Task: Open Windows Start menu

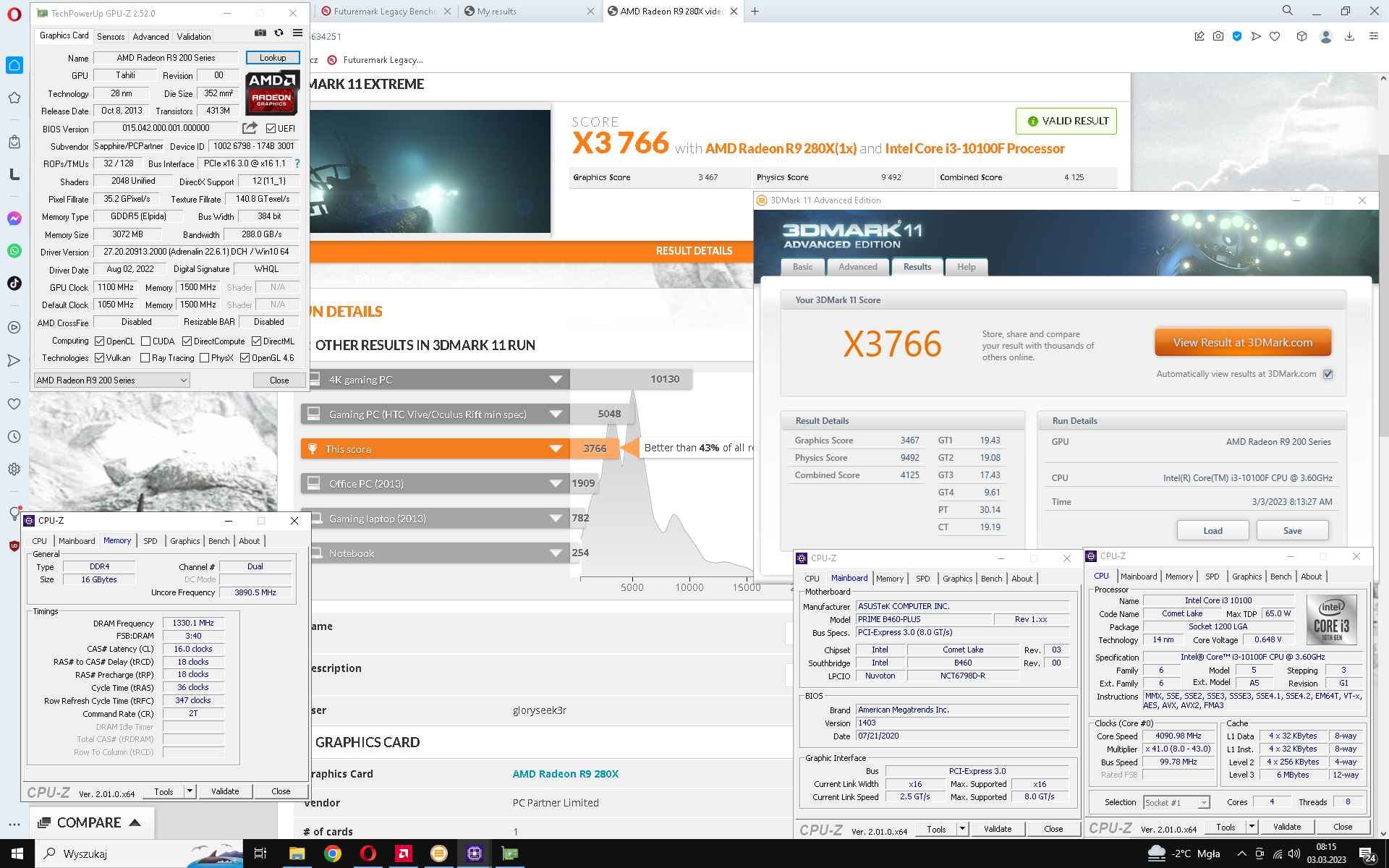Action: click(x=17, y=854)
